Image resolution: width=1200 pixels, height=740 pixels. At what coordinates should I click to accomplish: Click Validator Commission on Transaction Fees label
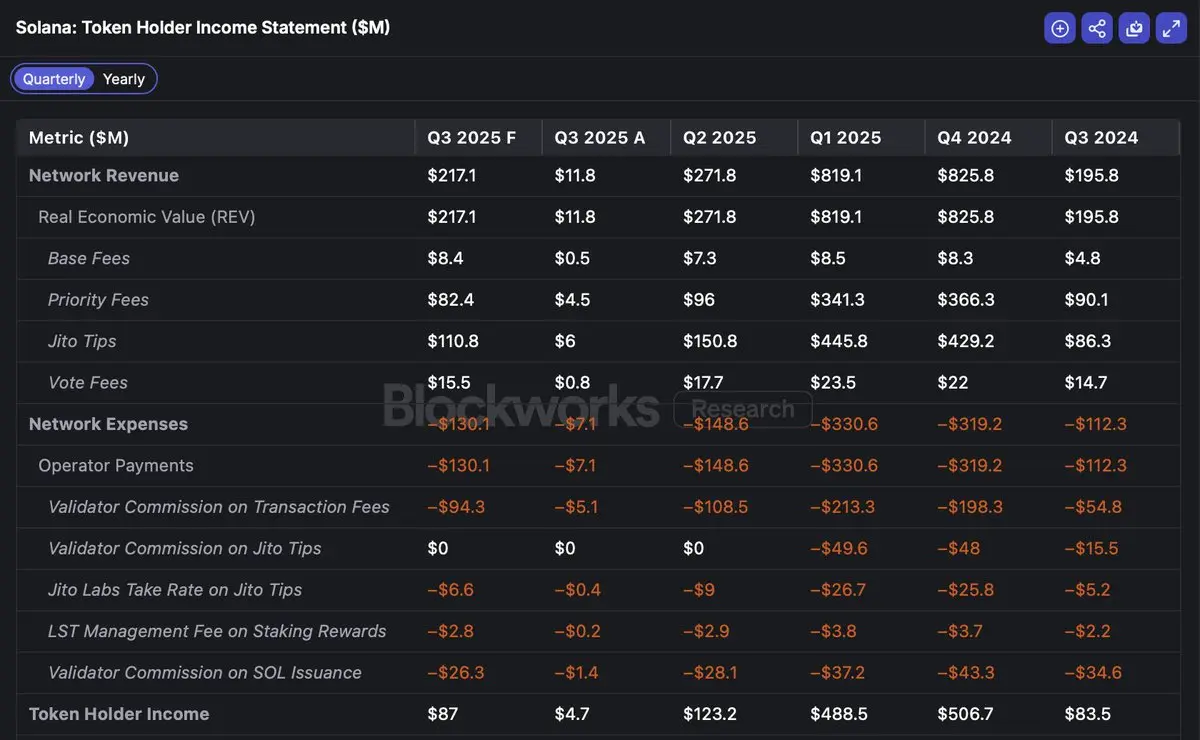coord(219,507)
